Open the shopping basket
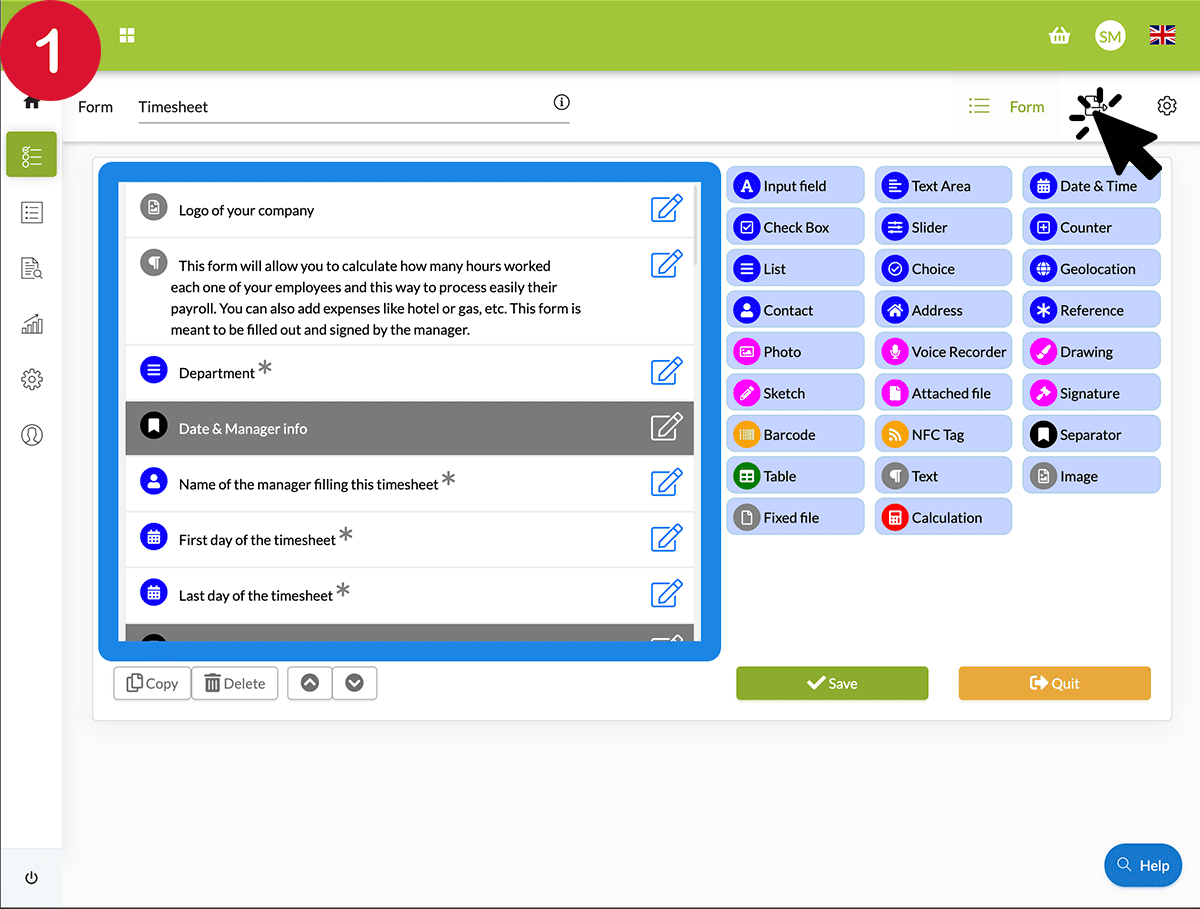Viewport: 1200px width, 909px height. click(x=1059, y=36)
